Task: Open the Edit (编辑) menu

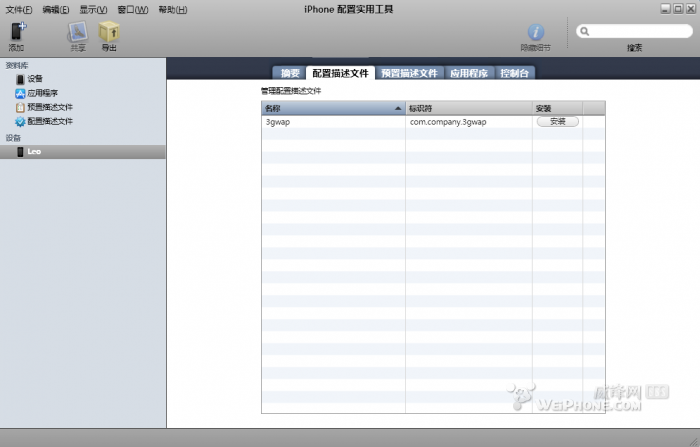Action: coord(56,9)
